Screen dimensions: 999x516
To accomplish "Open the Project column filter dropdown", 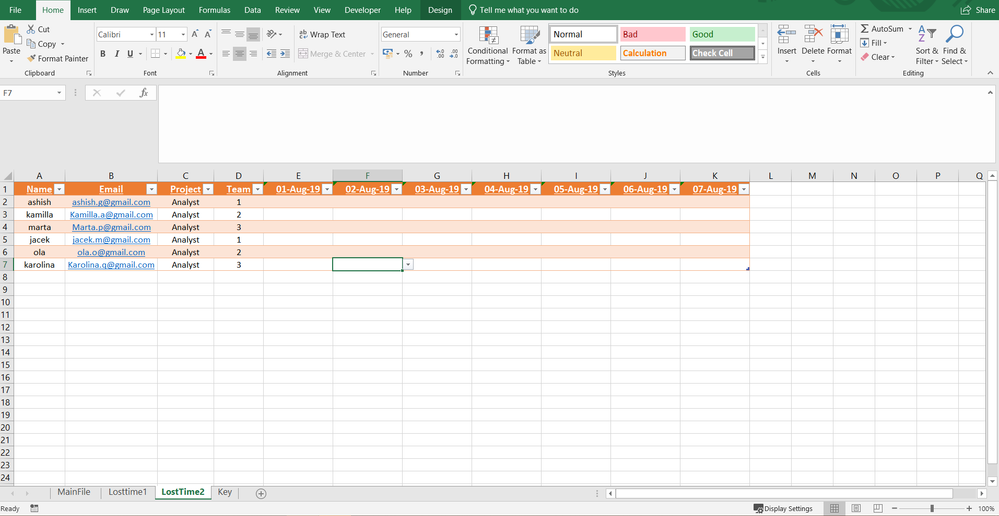I will [208, 189].
